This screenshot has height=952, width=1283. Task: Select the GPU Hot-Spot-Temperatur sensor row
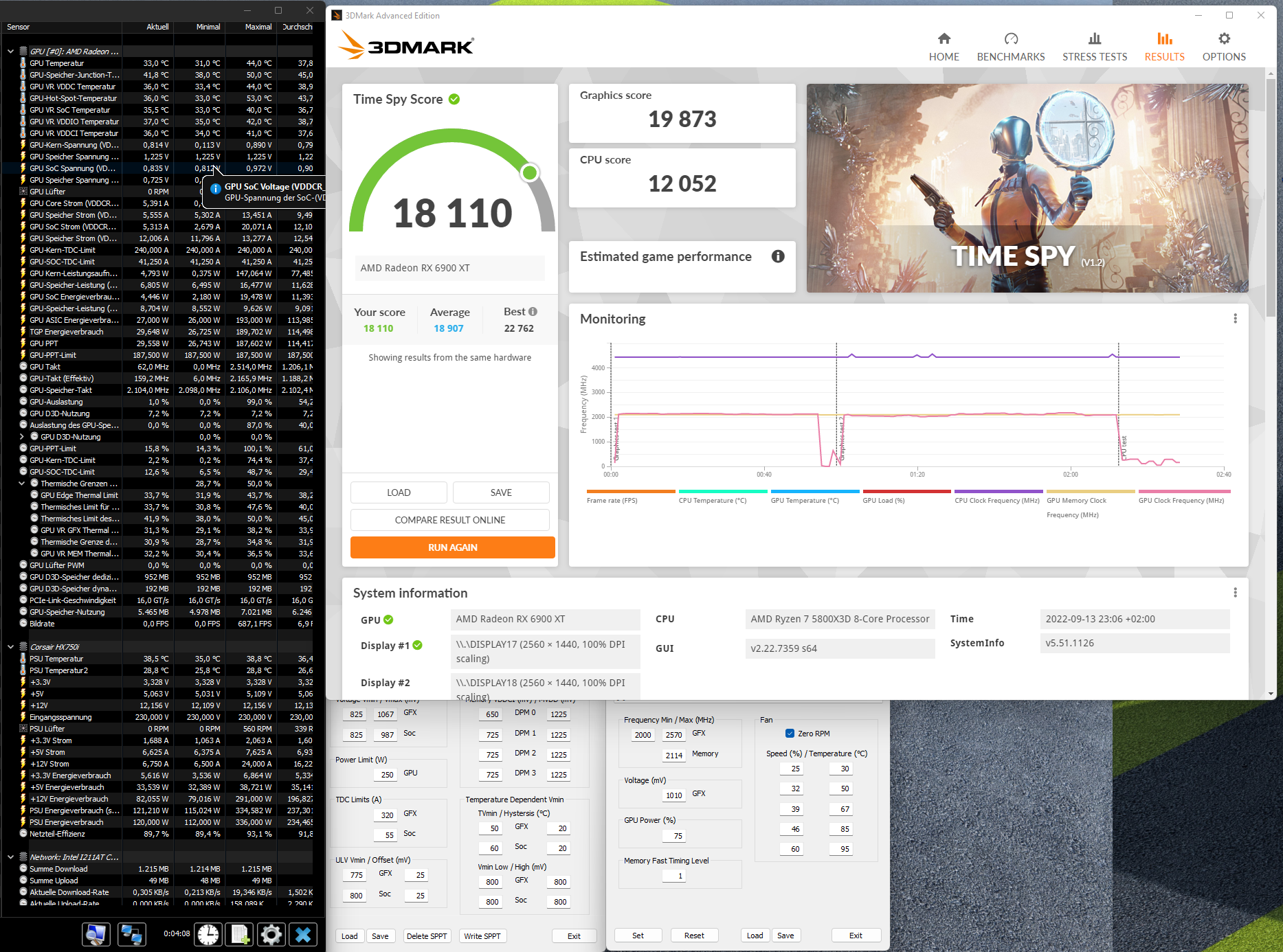click(157, 98)
